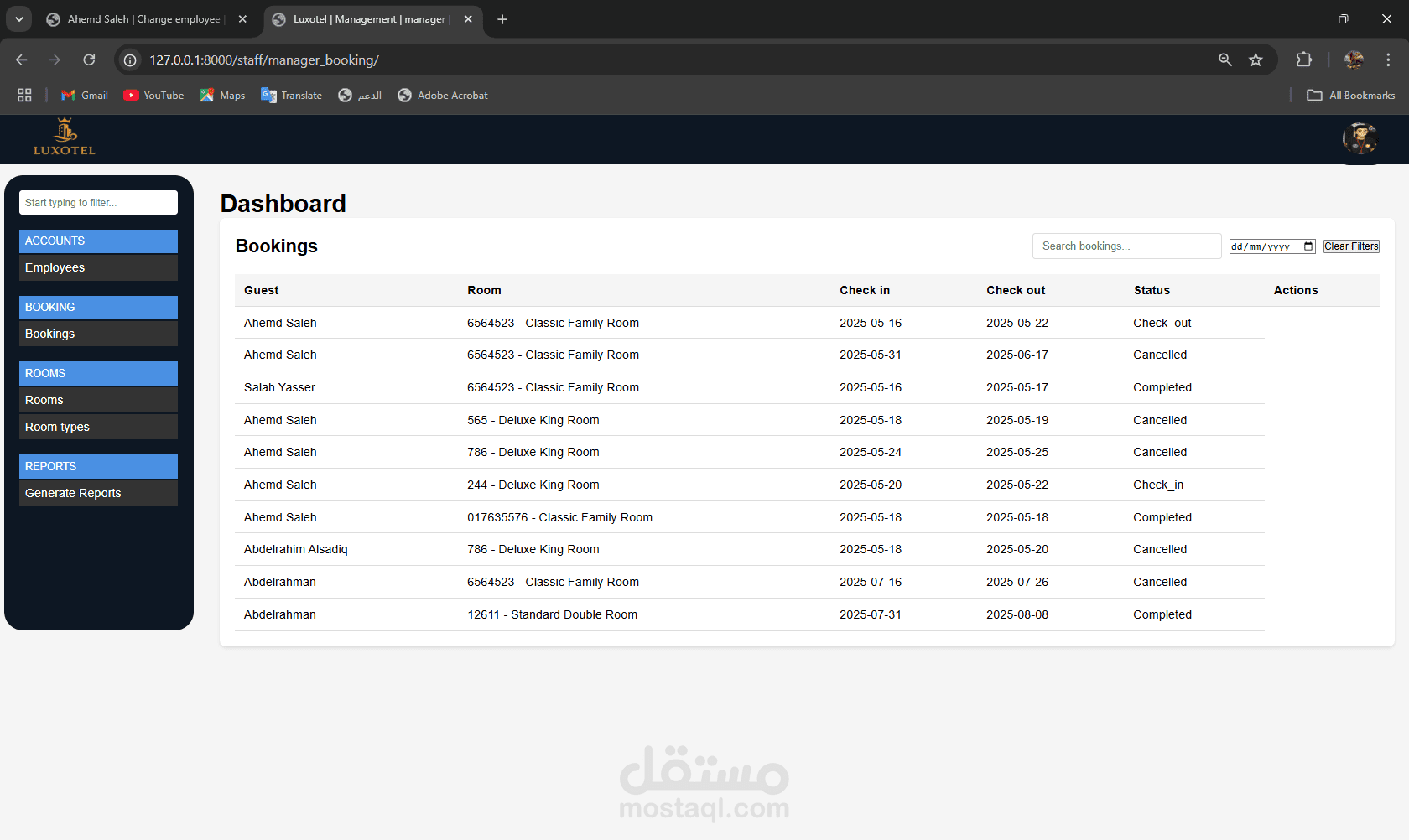The height and width of the screenshot is (840, 1409).
Task: Go to Rooms in the sidebar
Action: tap(98, 401)
